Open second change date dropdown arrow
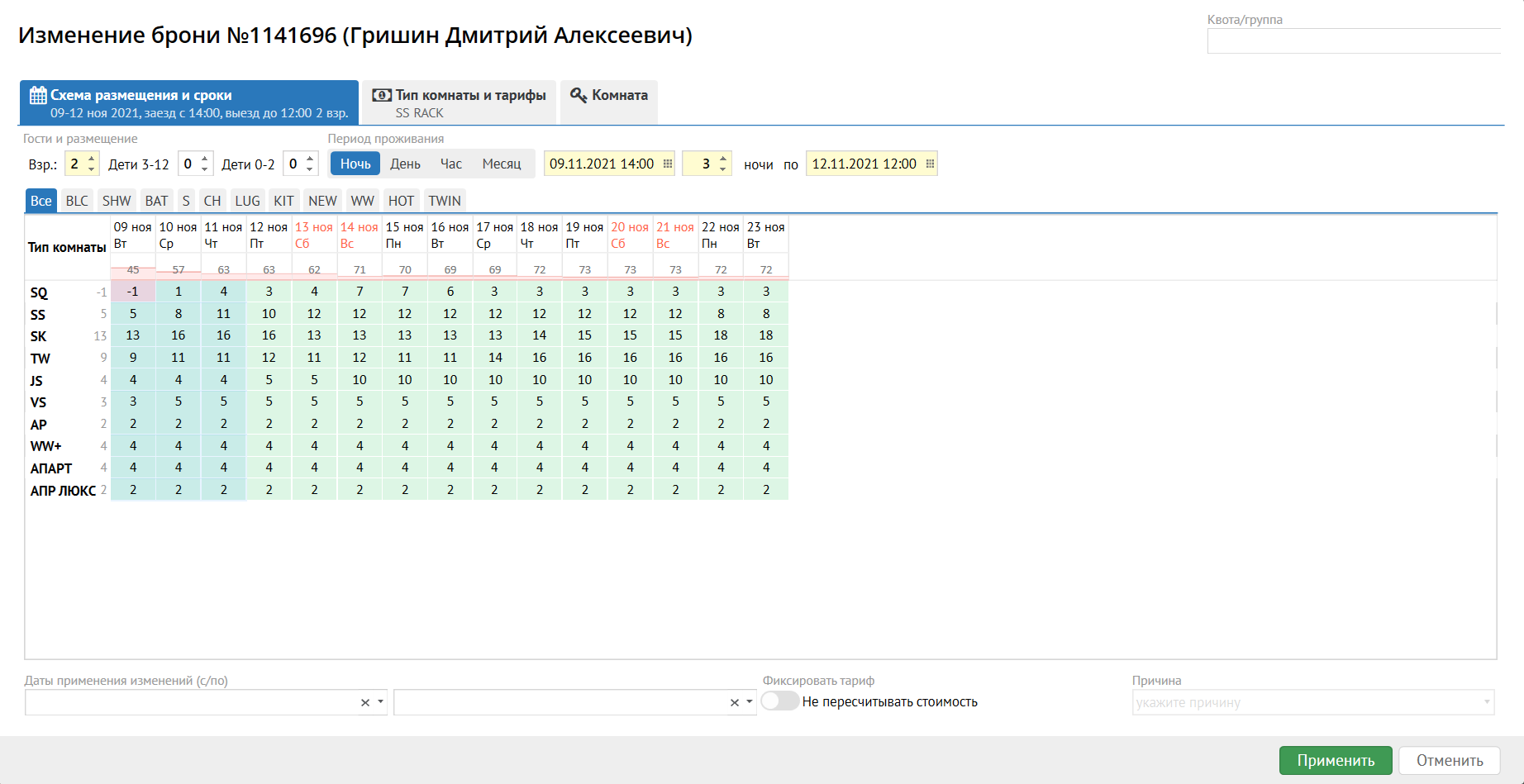Image resolution: width=1524 pixels, height=784 pixels. click(x=750, y=702)
